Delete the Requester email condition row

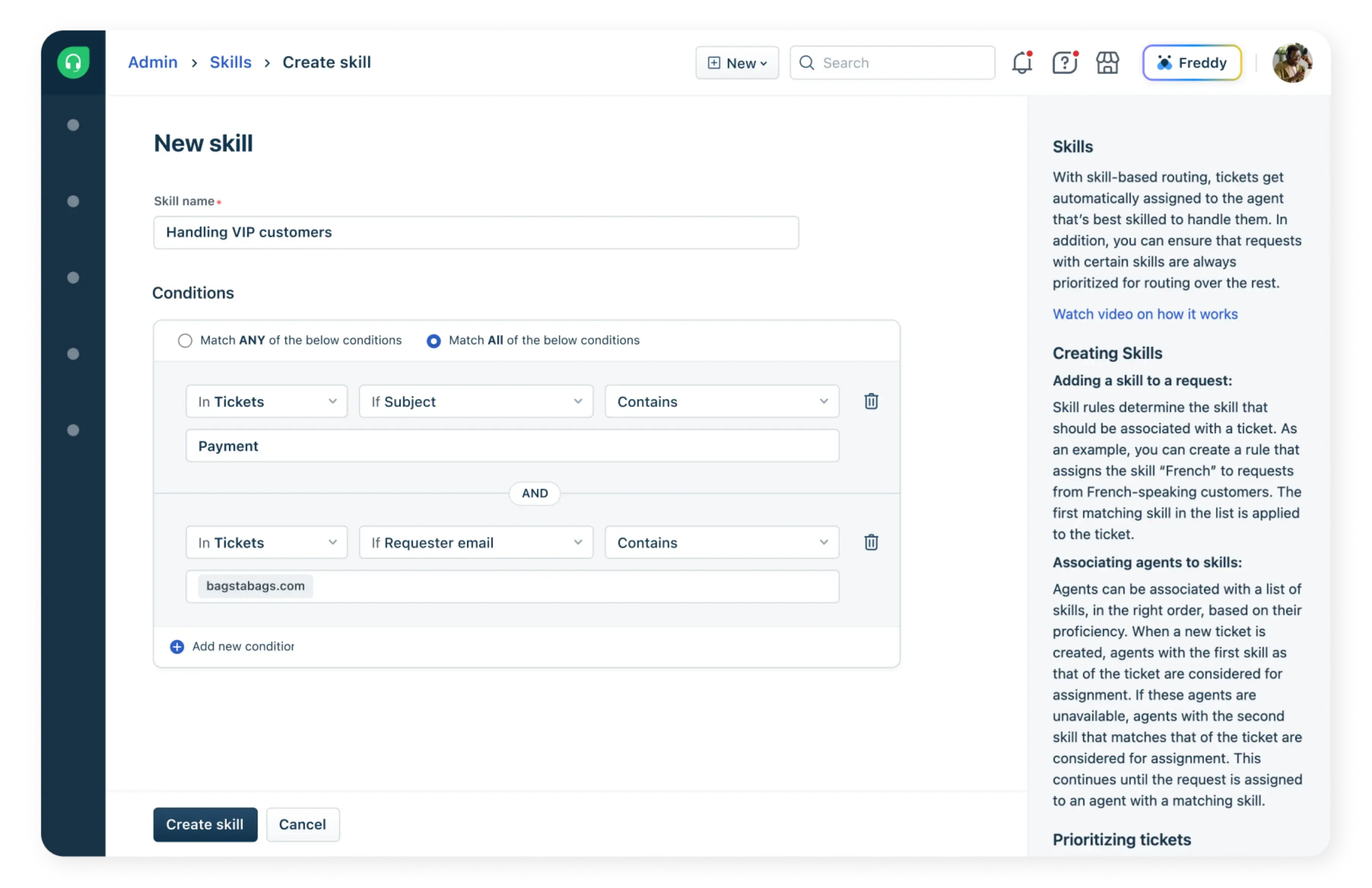coord(871,542)
